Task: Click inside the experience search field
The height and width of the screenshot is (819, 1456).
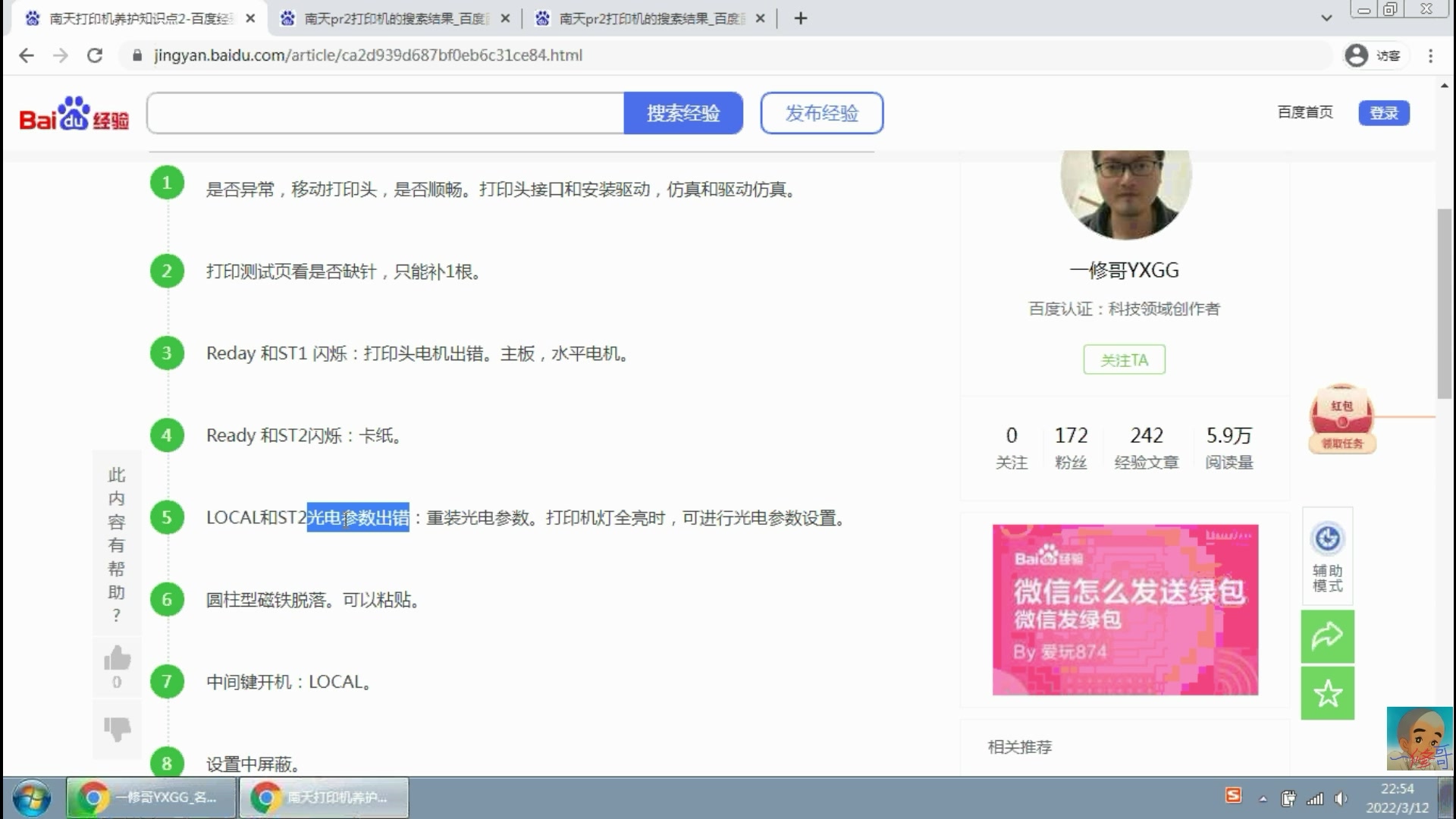Action: tap(385, 112)
